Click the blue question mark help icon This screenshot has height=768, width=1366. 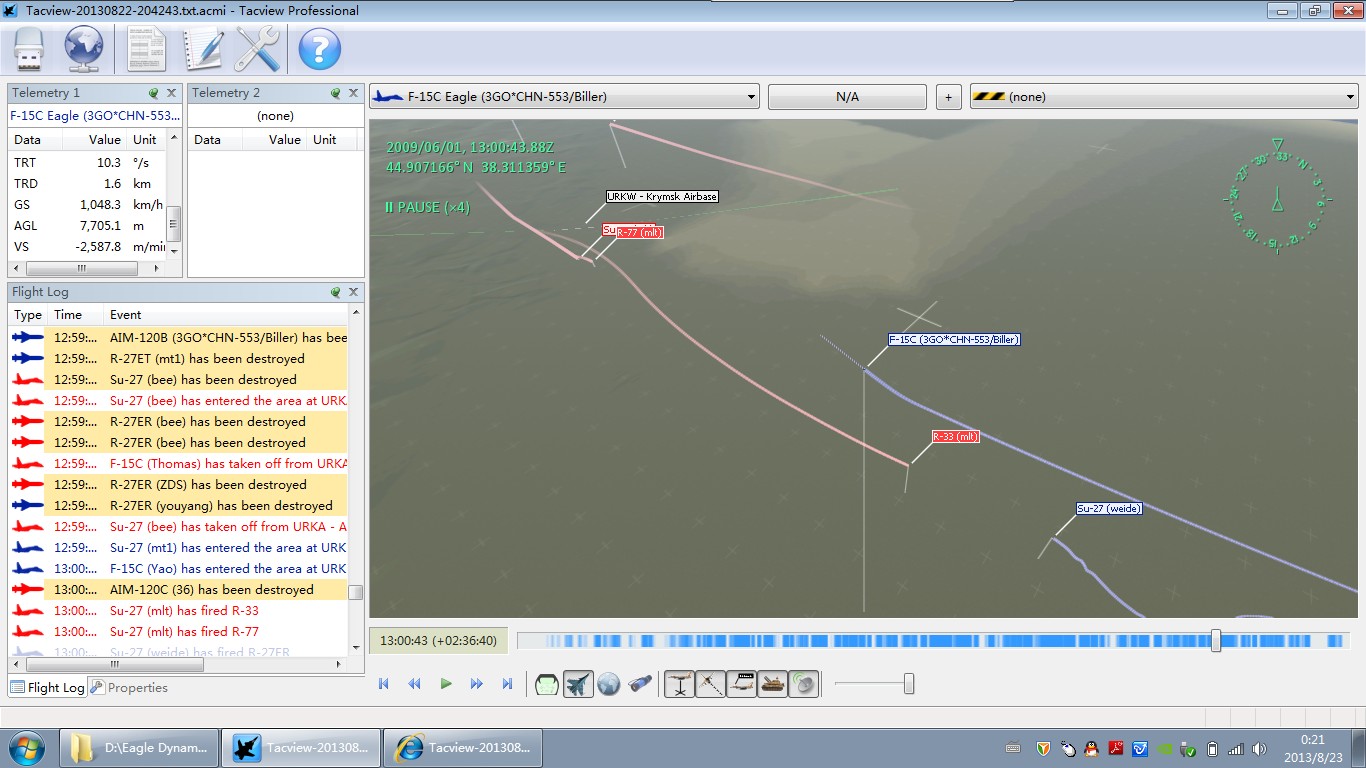(x=320, y=49)
